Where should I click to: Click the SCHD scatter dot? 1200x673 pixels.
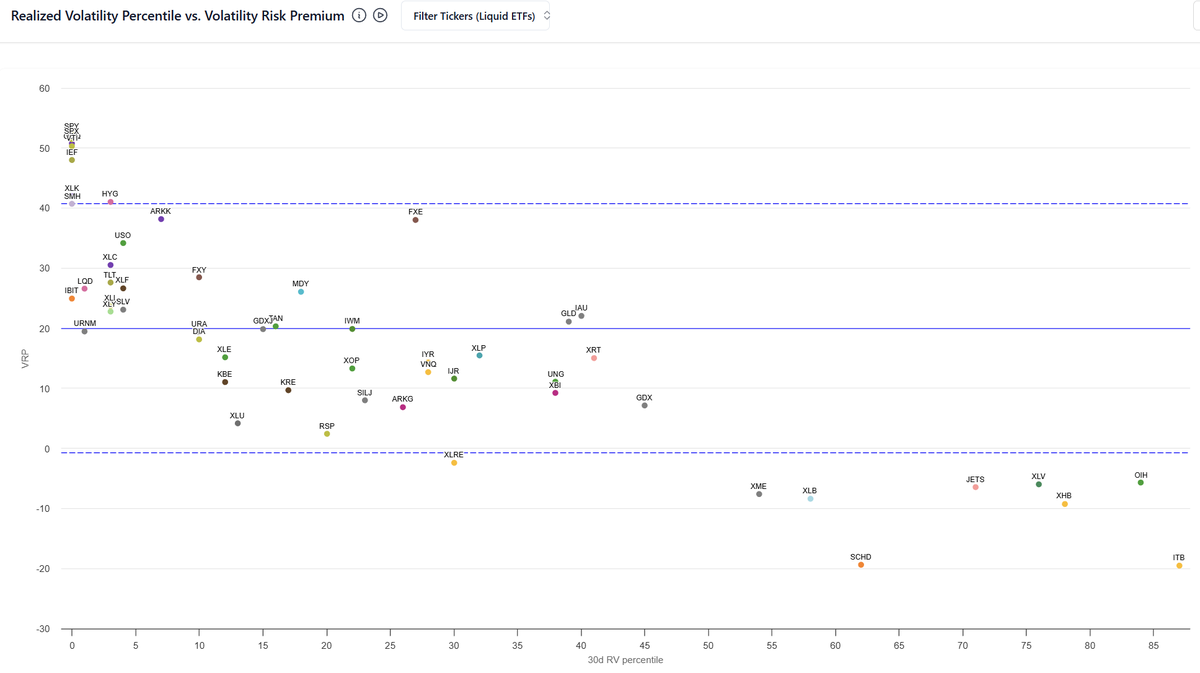pyautogui.click(x=861, y=565)
